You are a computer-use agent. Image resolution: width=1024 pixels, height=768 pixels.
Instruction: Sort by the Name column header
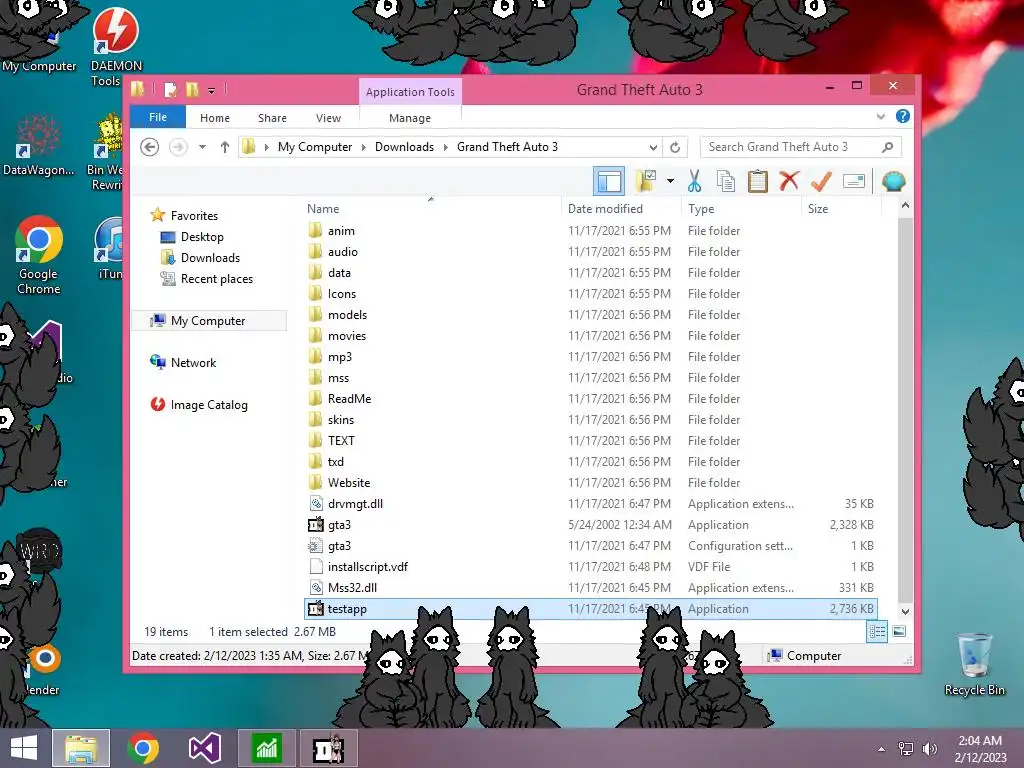click(x=323, y=209)
